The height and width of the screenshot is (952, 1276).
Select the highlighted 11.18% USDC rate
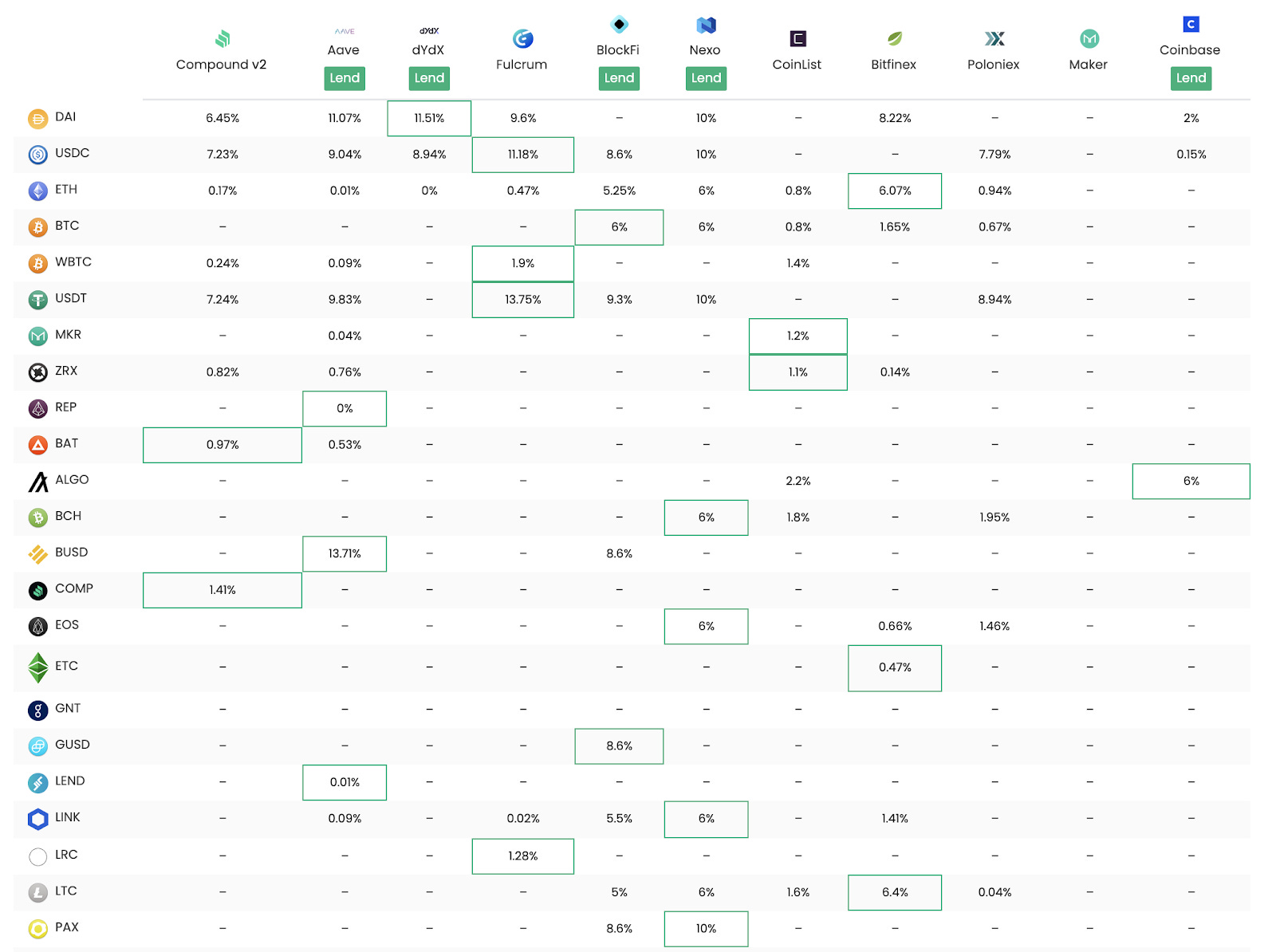pyautogui.click(x=523, y=155)
